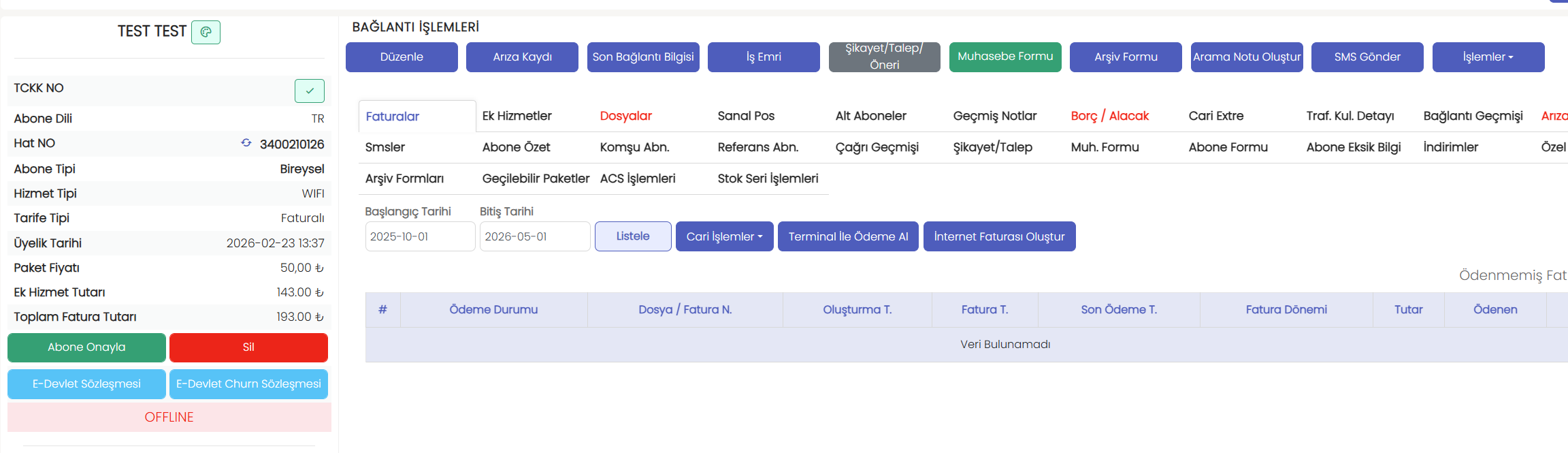
Task: Open the Borç / Alacak tab
Action: (1109, 116)
